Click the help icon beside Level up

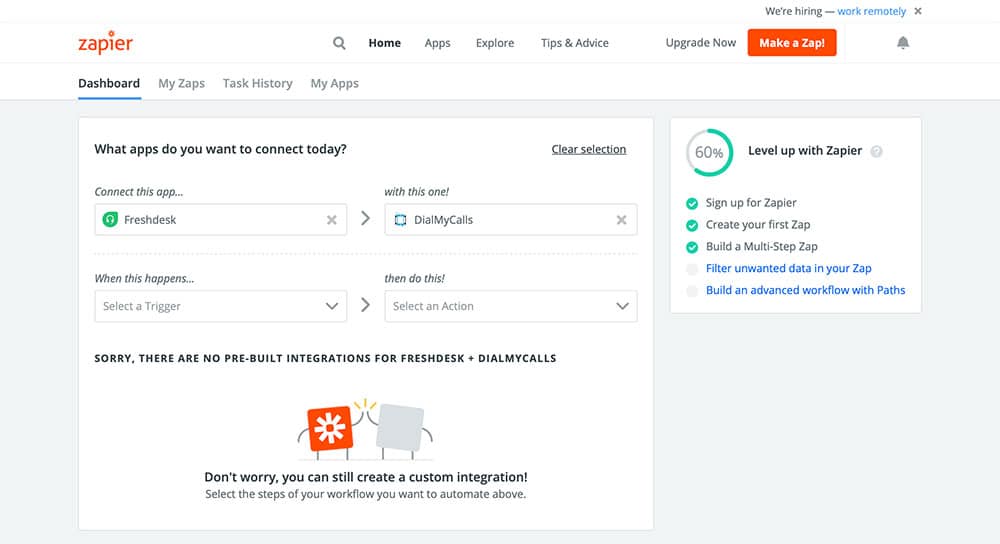coord(877,152)
